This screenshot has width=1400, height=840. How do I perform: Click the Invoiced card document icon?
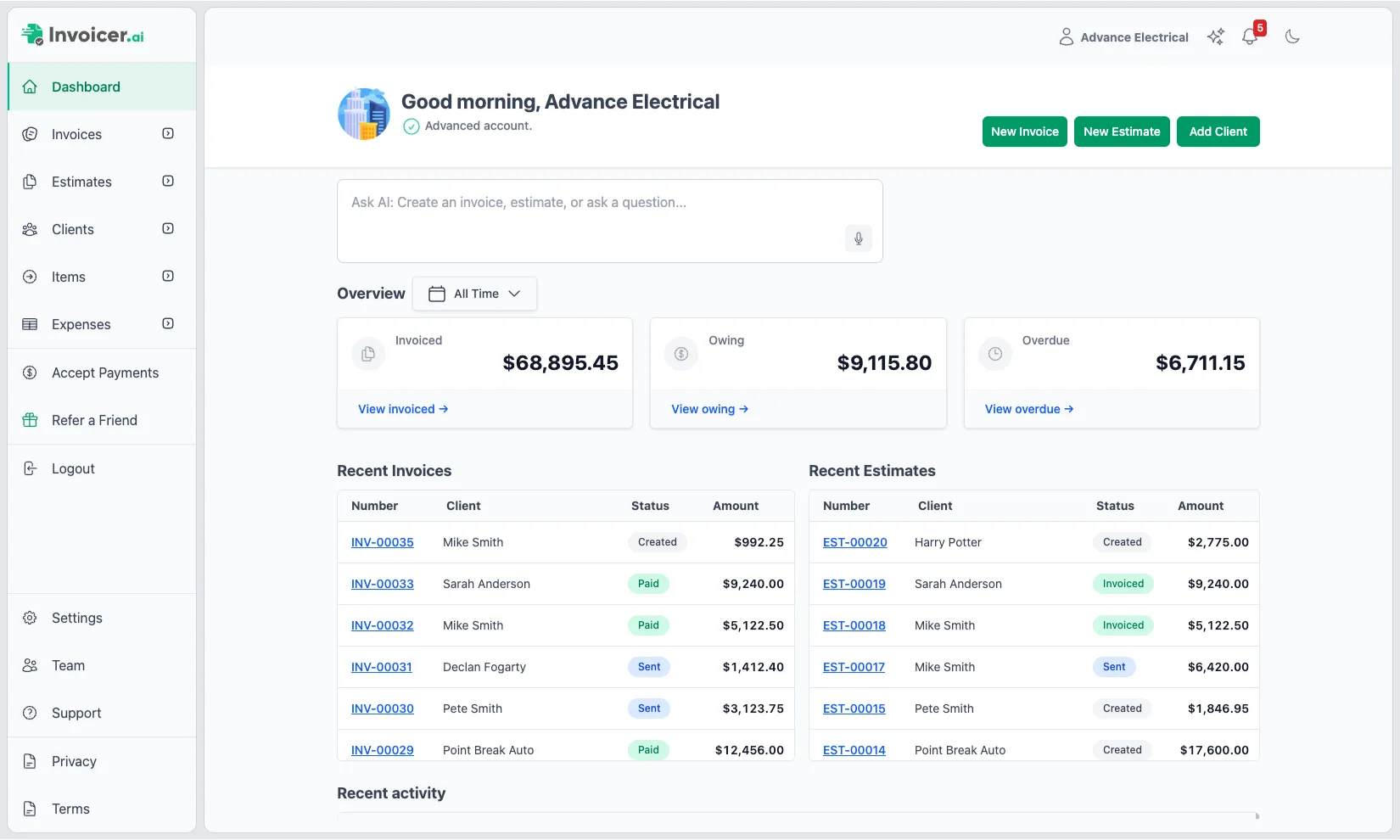pos(368,354)
